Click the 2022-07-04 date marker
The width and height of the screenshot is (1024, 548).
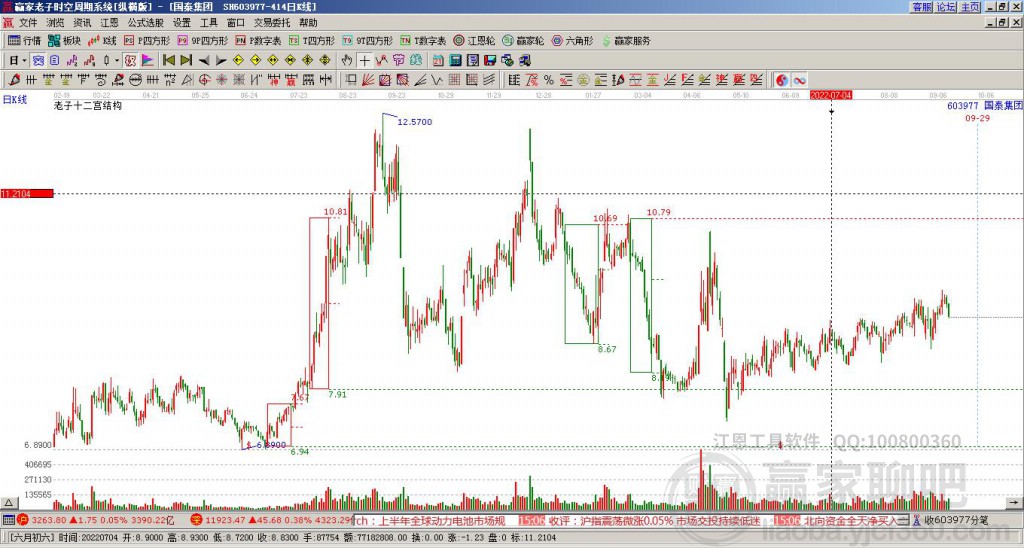pyautogui.click(x=831, y=95)
